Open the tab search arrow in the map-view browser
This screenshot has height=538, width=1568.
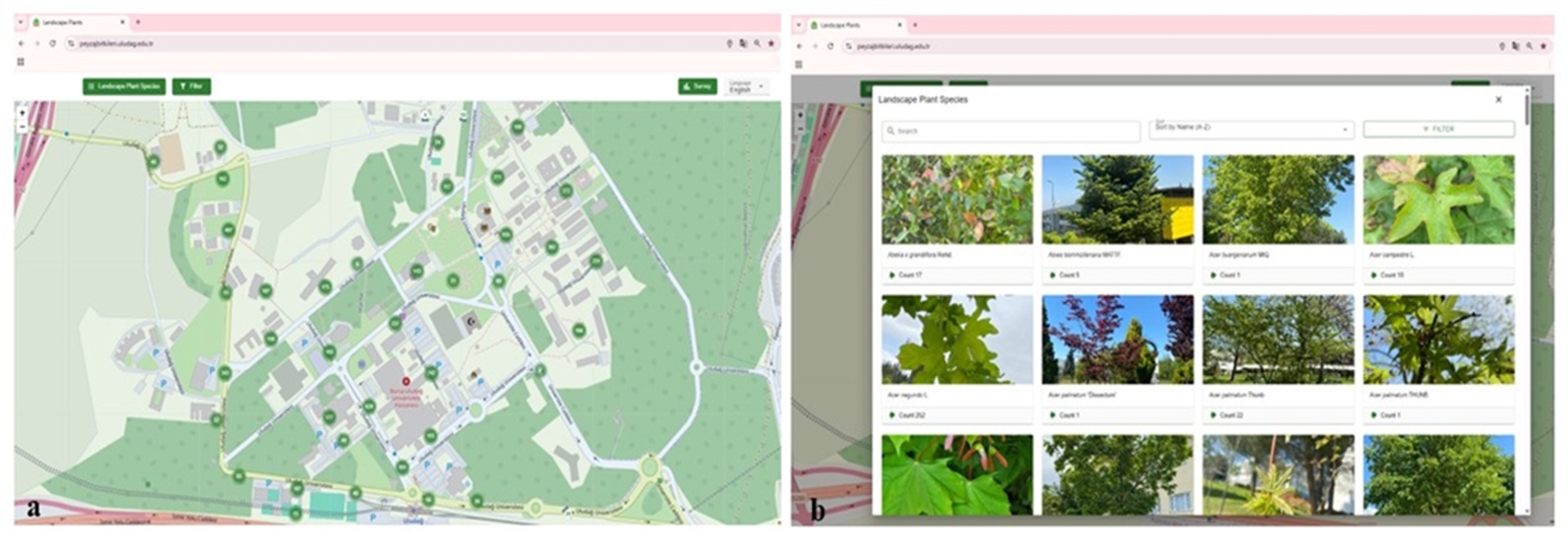click(21, 22)
